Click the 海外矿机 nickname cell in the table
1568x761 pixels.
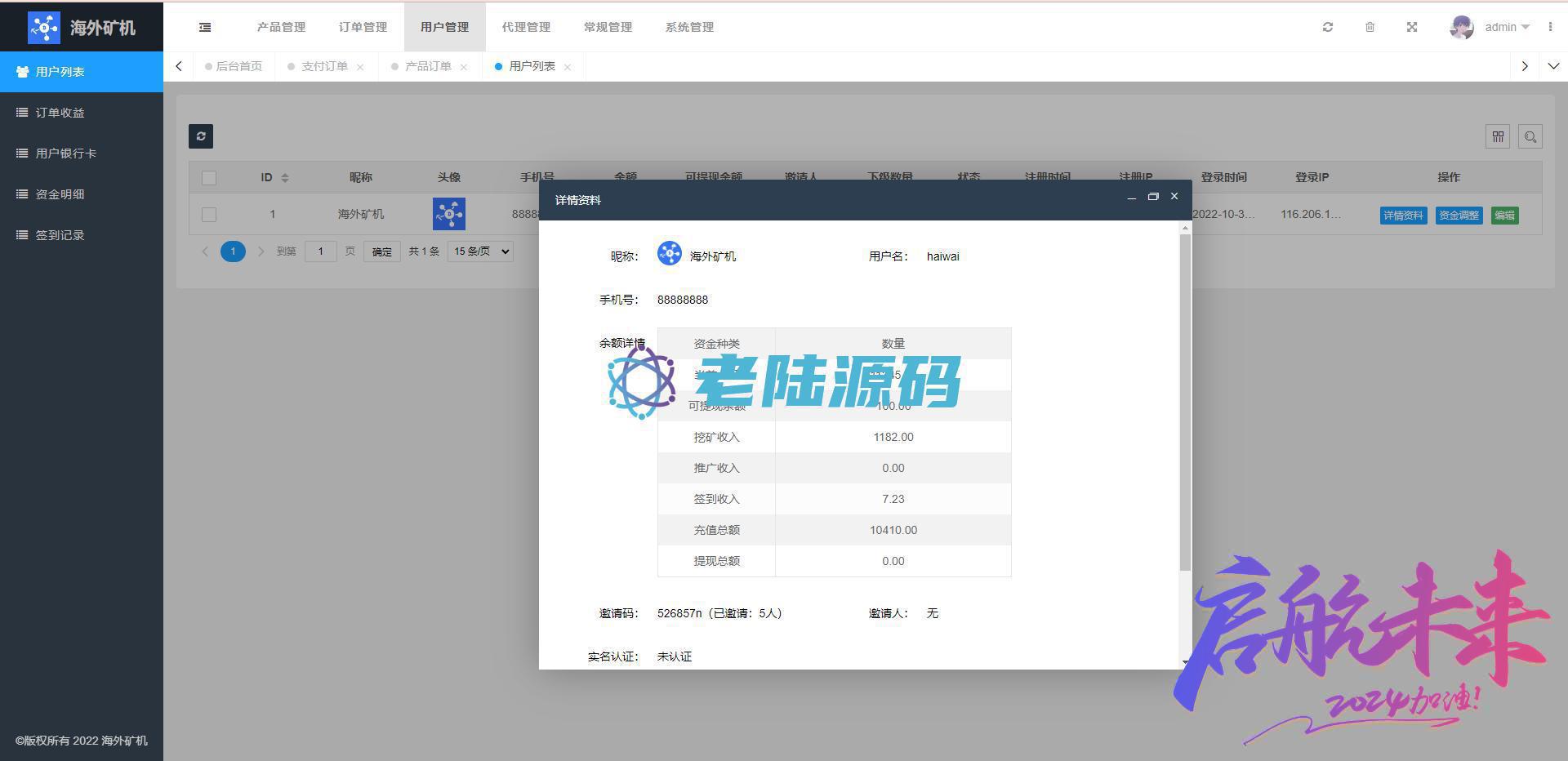tap(361, 214)
